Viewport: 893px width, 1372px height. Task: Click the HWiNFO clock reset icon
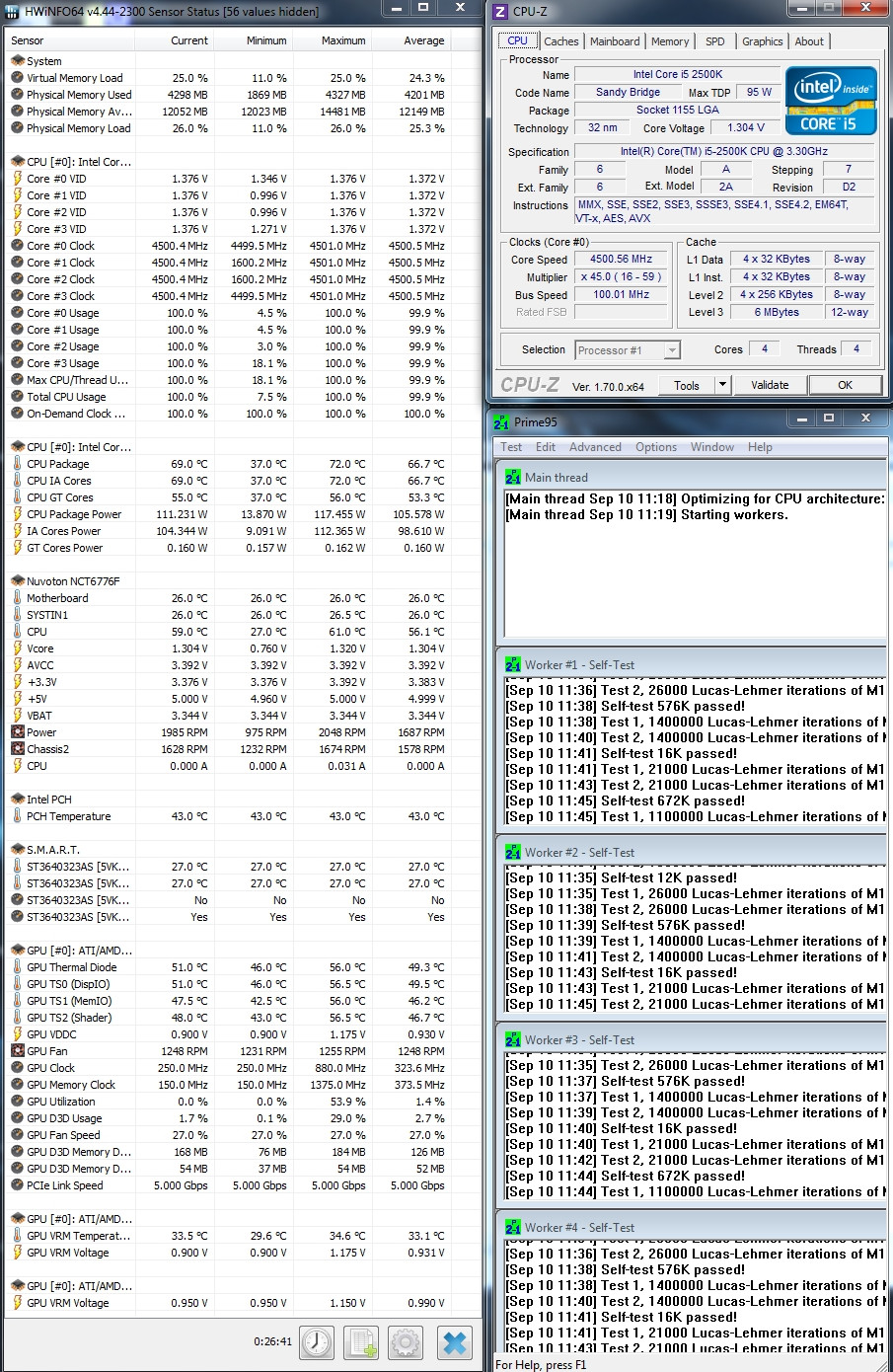[x=316, y=1342]
